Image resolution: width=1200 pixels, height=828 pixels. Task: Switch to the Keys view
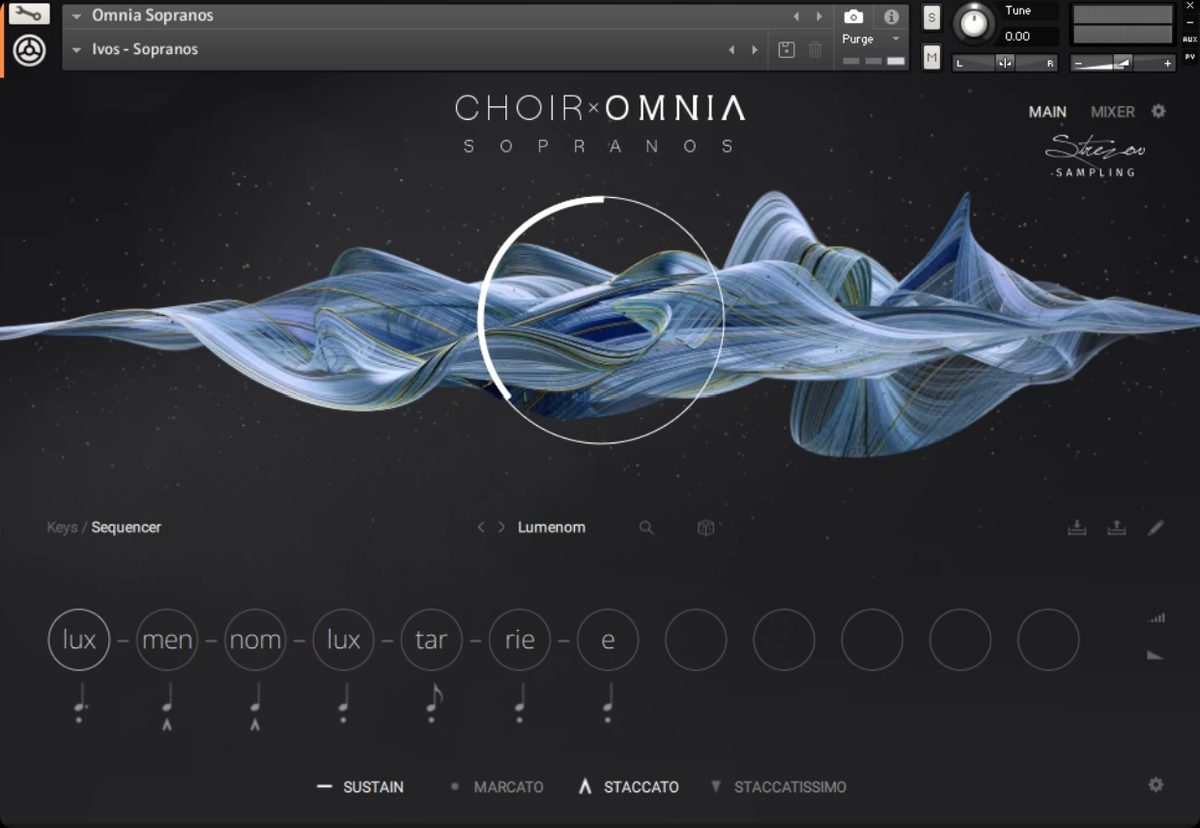click(x=62, y=527)
